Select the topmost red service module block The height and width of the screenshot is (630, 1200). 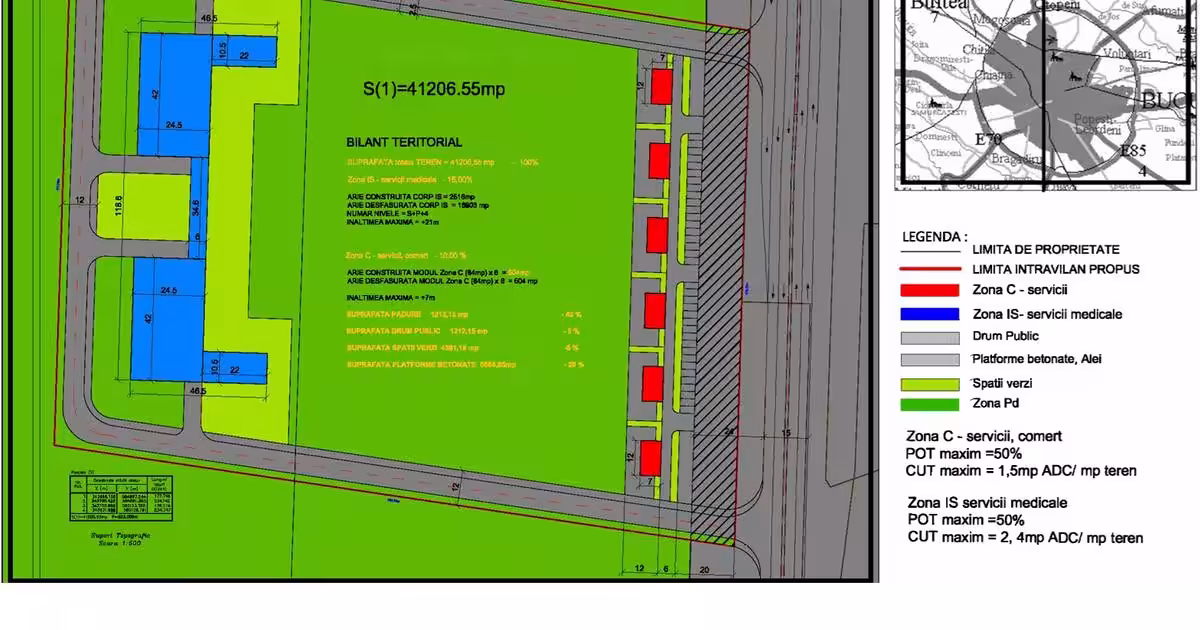click(660, 88)
